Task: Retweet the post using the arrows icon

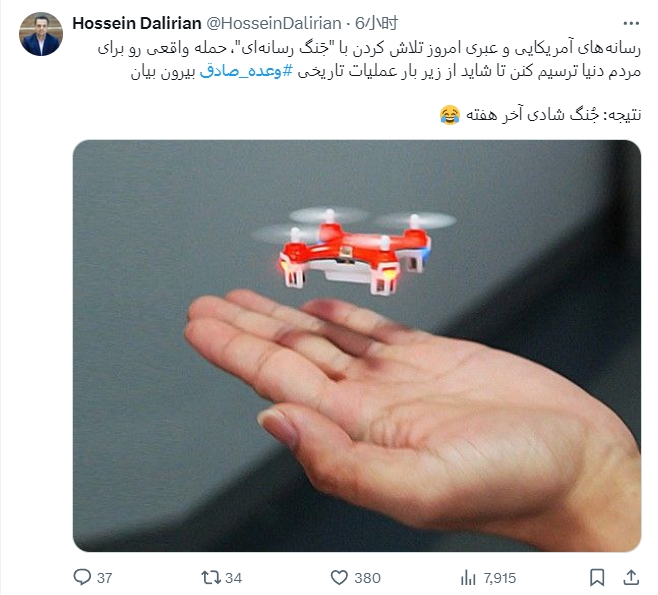Action: point(211,577)
